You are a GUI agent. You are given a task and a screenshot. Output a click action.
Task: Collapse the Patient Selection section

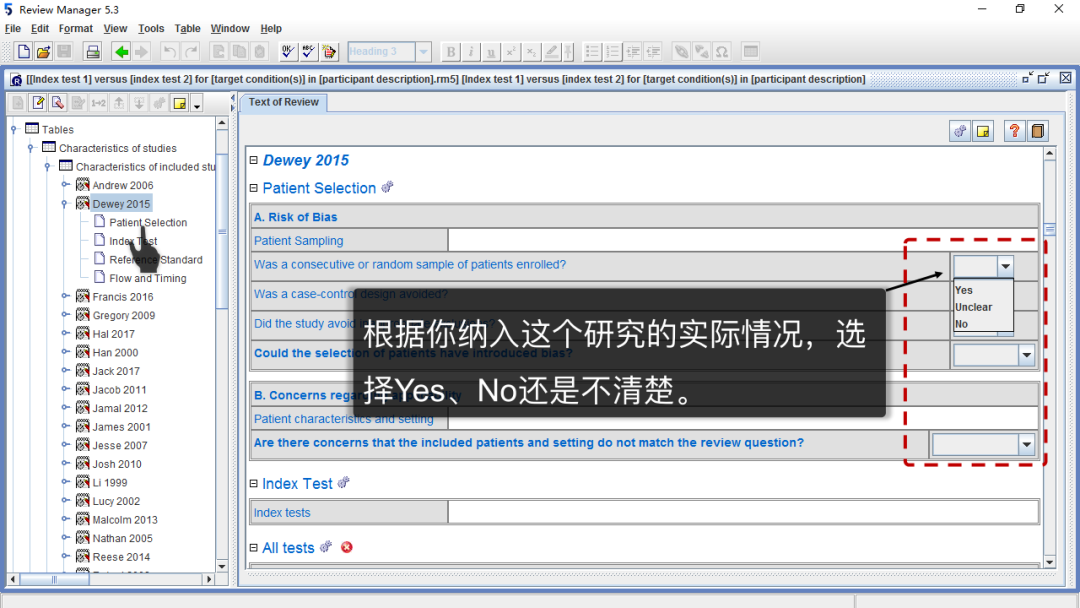pyautogui.click(x=254, y=188)
